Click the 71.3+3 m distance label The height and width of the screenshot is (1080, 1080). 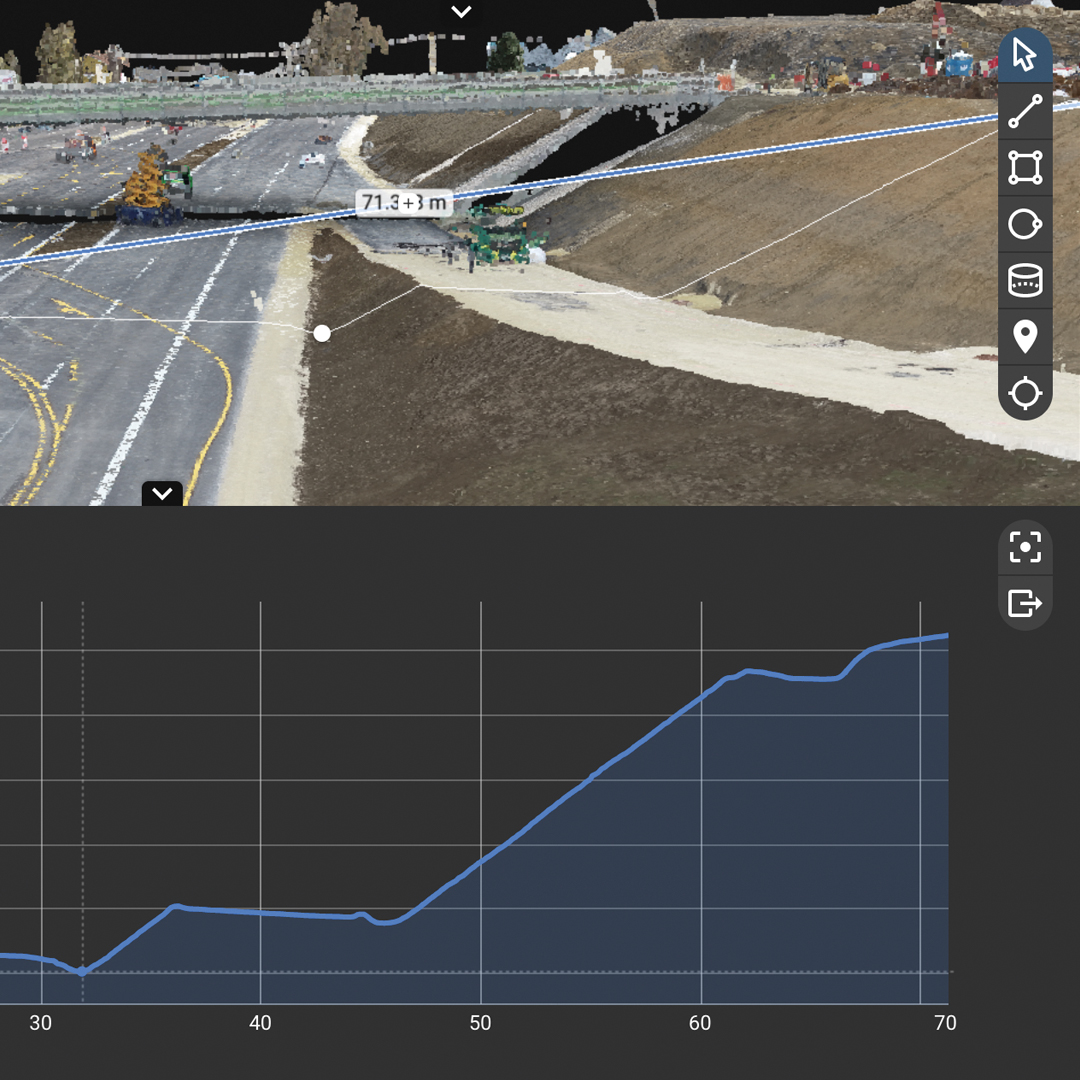click(x=404, y=203)
